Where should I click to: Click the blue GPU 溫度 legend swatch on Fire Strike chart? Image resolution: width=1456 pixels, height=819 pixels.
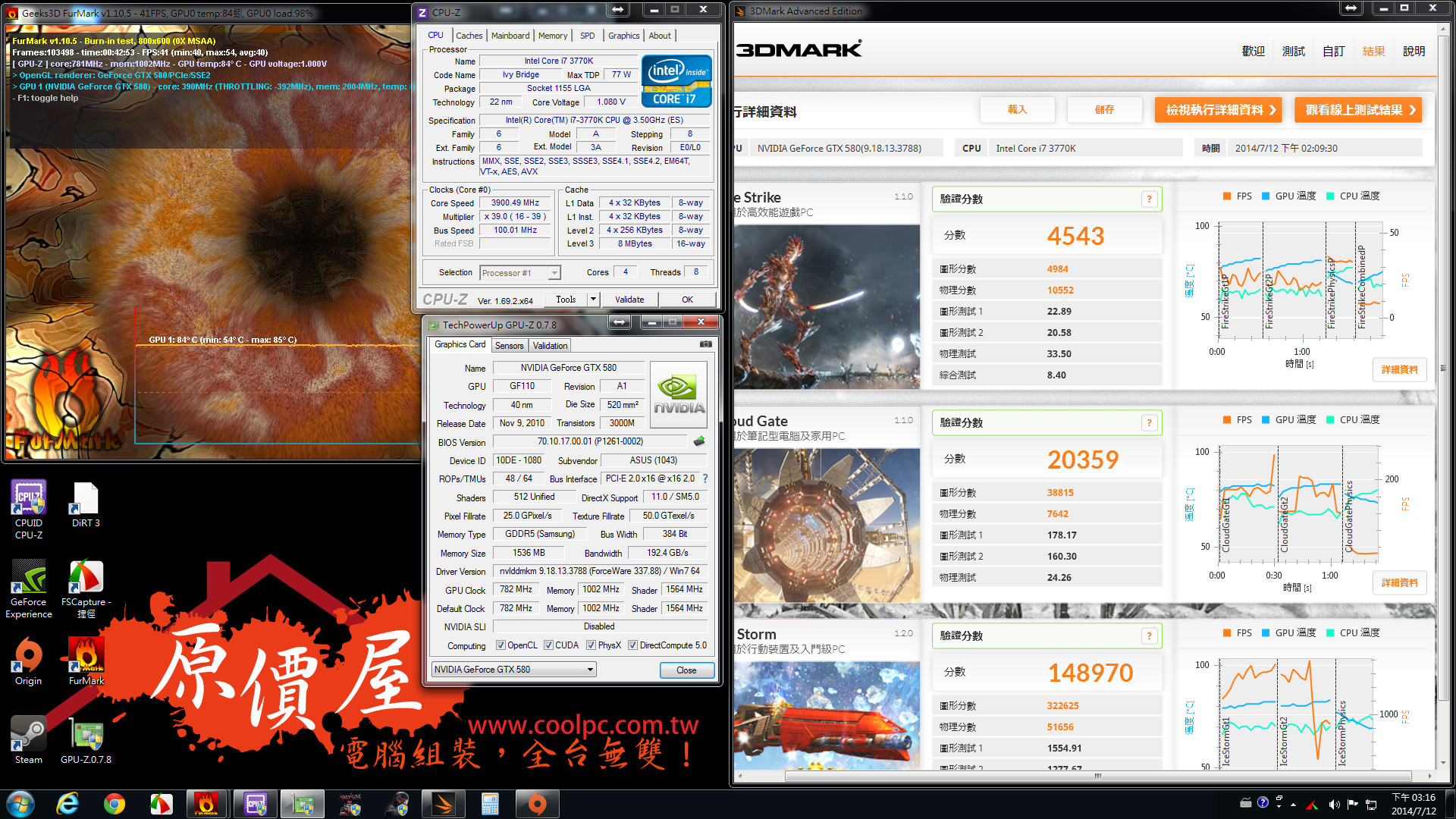(x=1266, y=196)
